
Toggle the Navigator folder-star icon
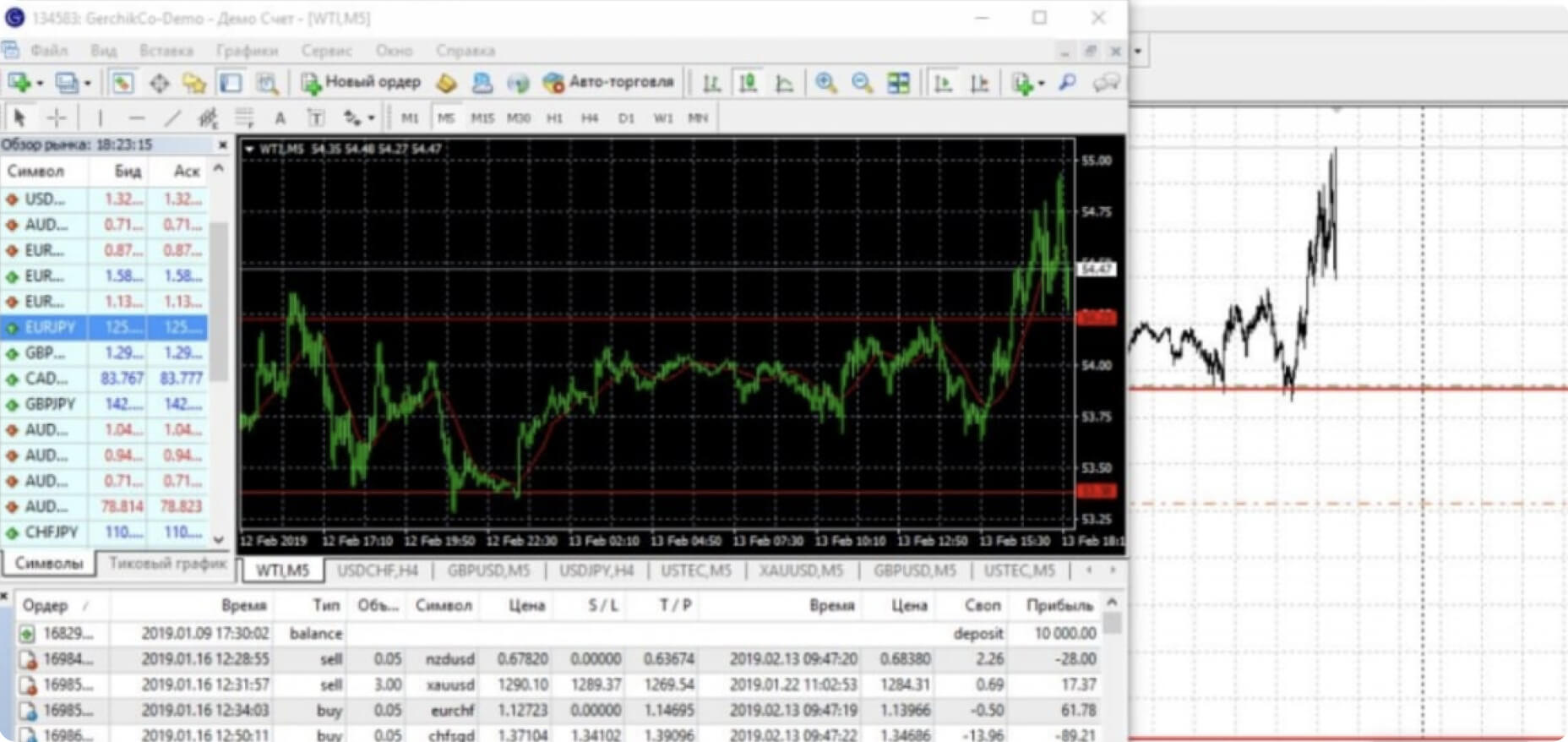(194, 83)
